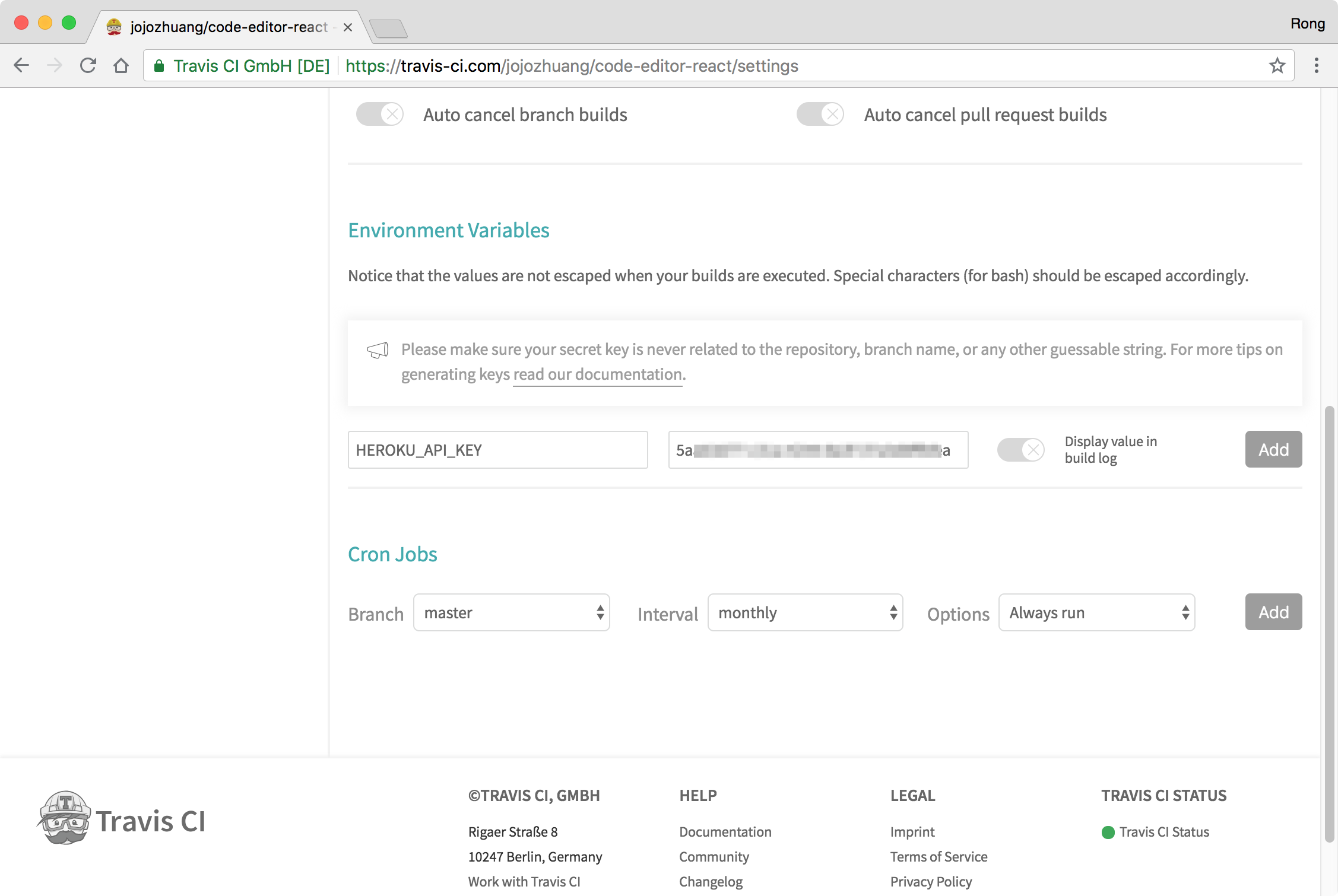This screenshot has width=1338, height=896.
Task: Click the browser forward arrow
Action: pos(55,65)
